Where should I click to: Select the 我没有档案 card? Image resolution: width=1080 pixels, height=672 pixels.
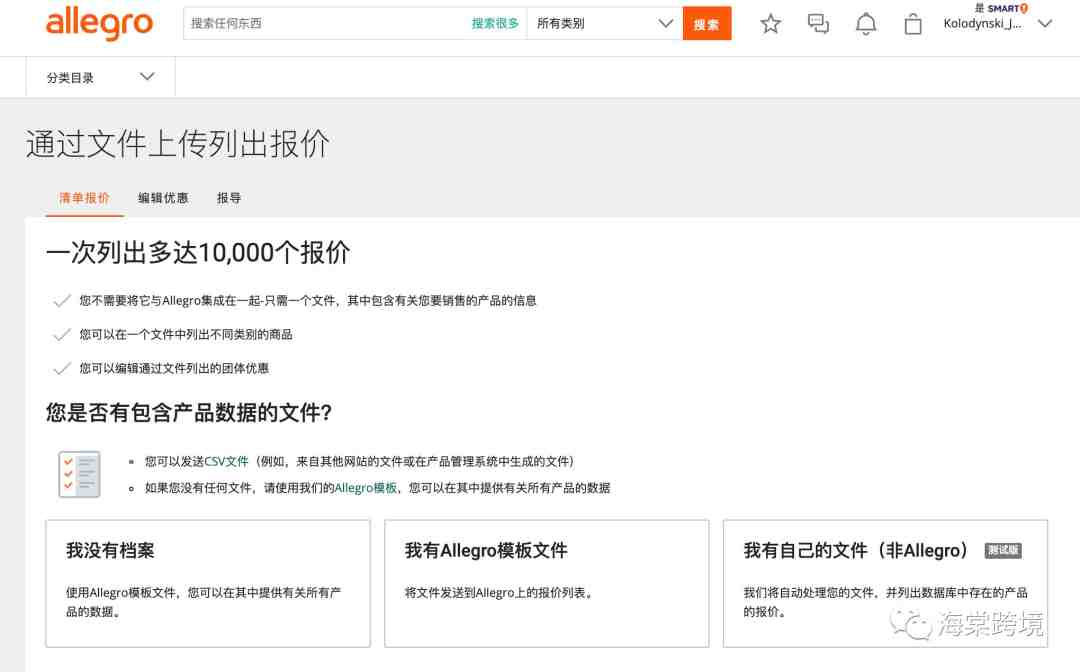point(208,583)
